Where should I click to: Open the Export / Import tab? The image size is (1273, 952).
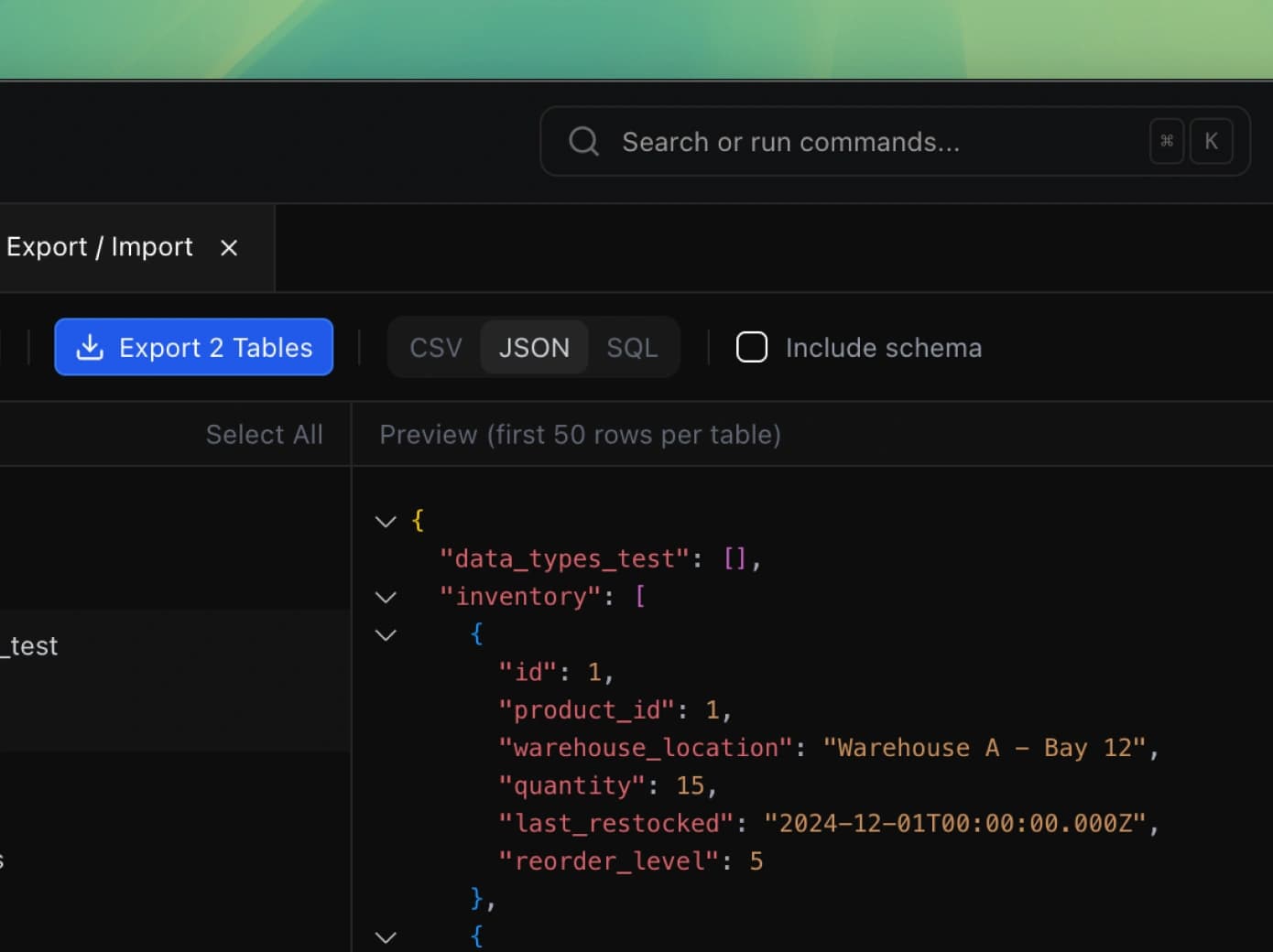coord(100,247)
